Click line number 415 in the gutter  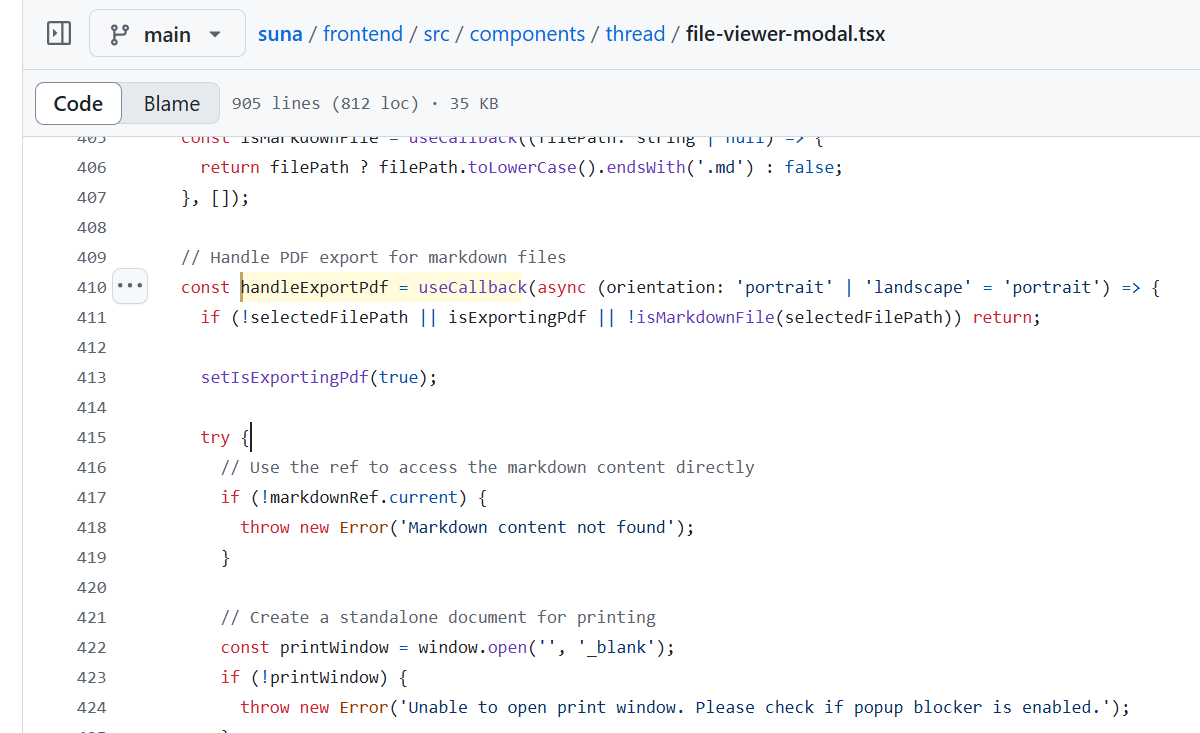(91, 437)
